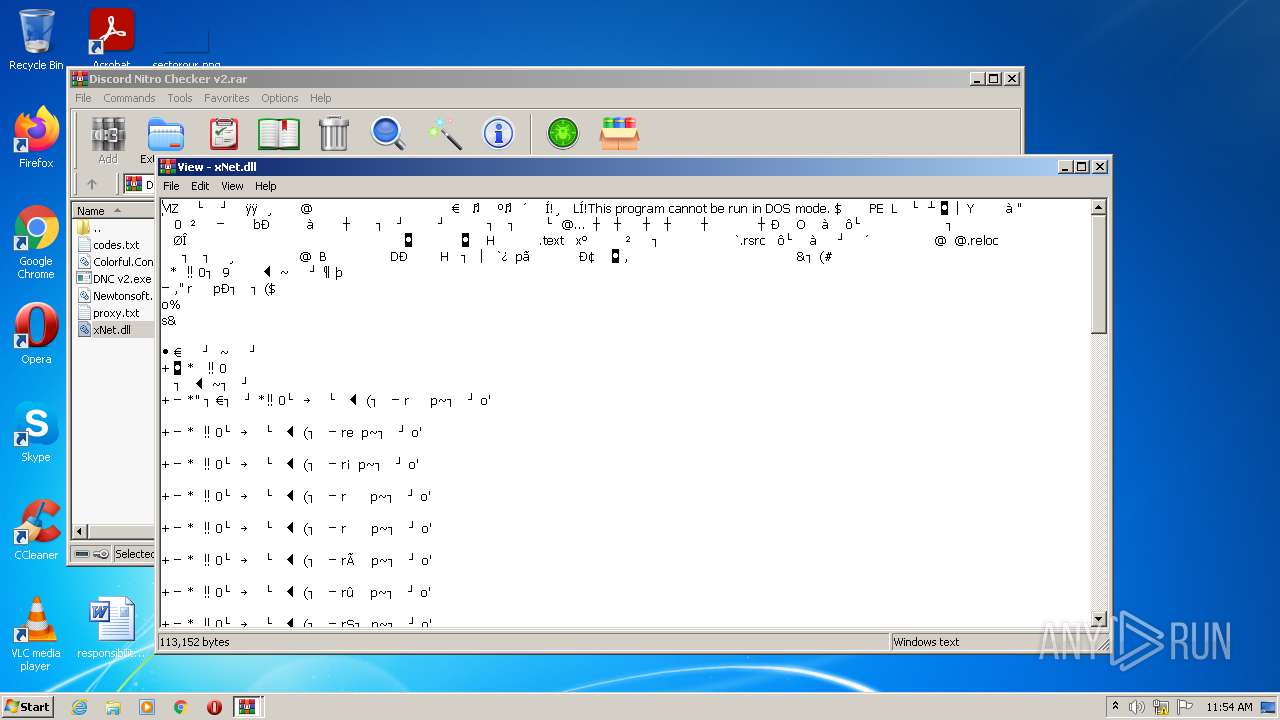Open Opera from the taskbar
The width and height of the screenshot is (1280, 720).
point(214,707)
